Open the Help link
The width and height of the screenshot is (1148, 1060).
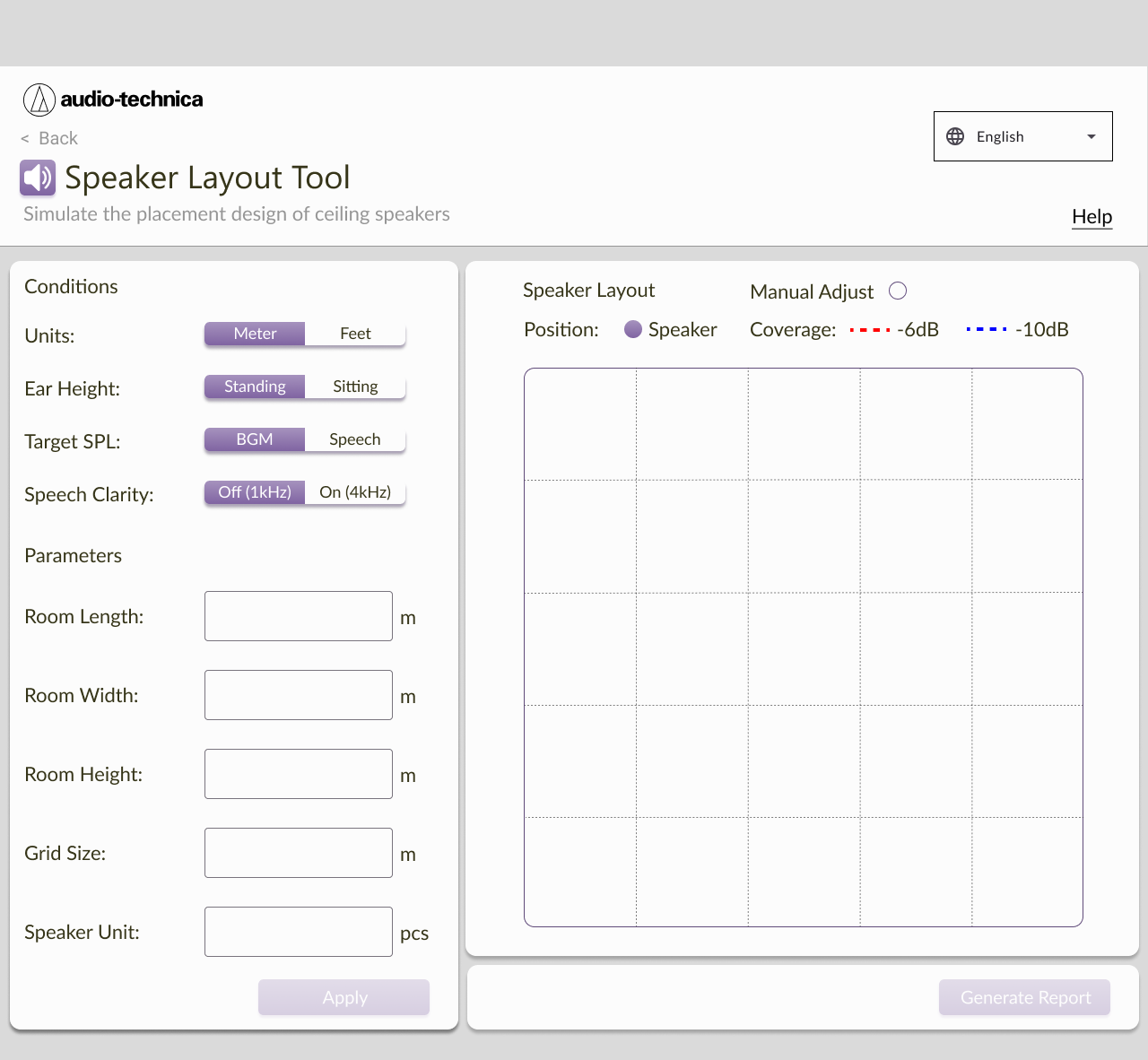click(1091, 217)
